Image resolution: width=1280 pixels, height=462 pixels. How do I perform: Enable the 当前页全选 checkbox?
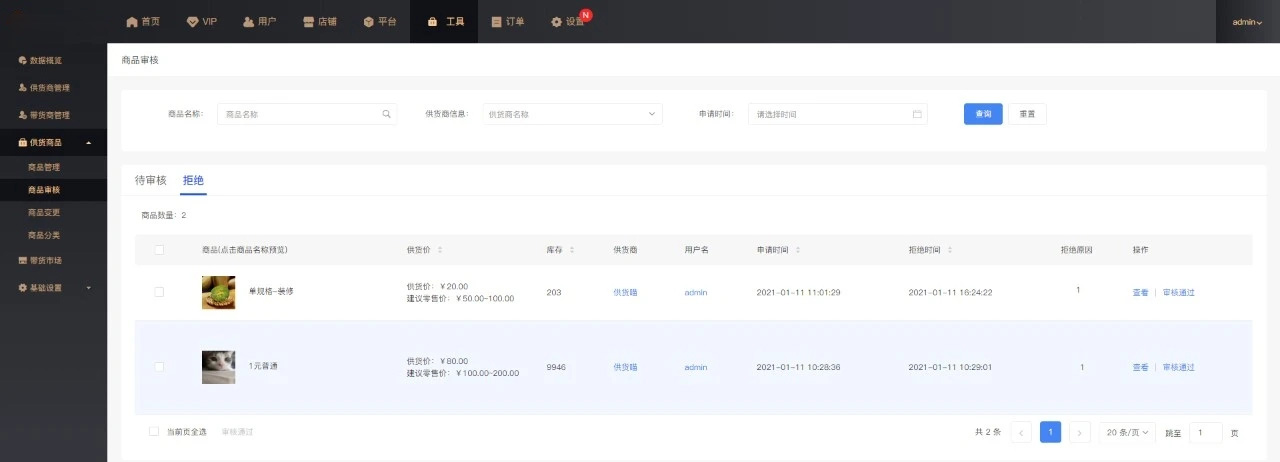coord(154,432)
